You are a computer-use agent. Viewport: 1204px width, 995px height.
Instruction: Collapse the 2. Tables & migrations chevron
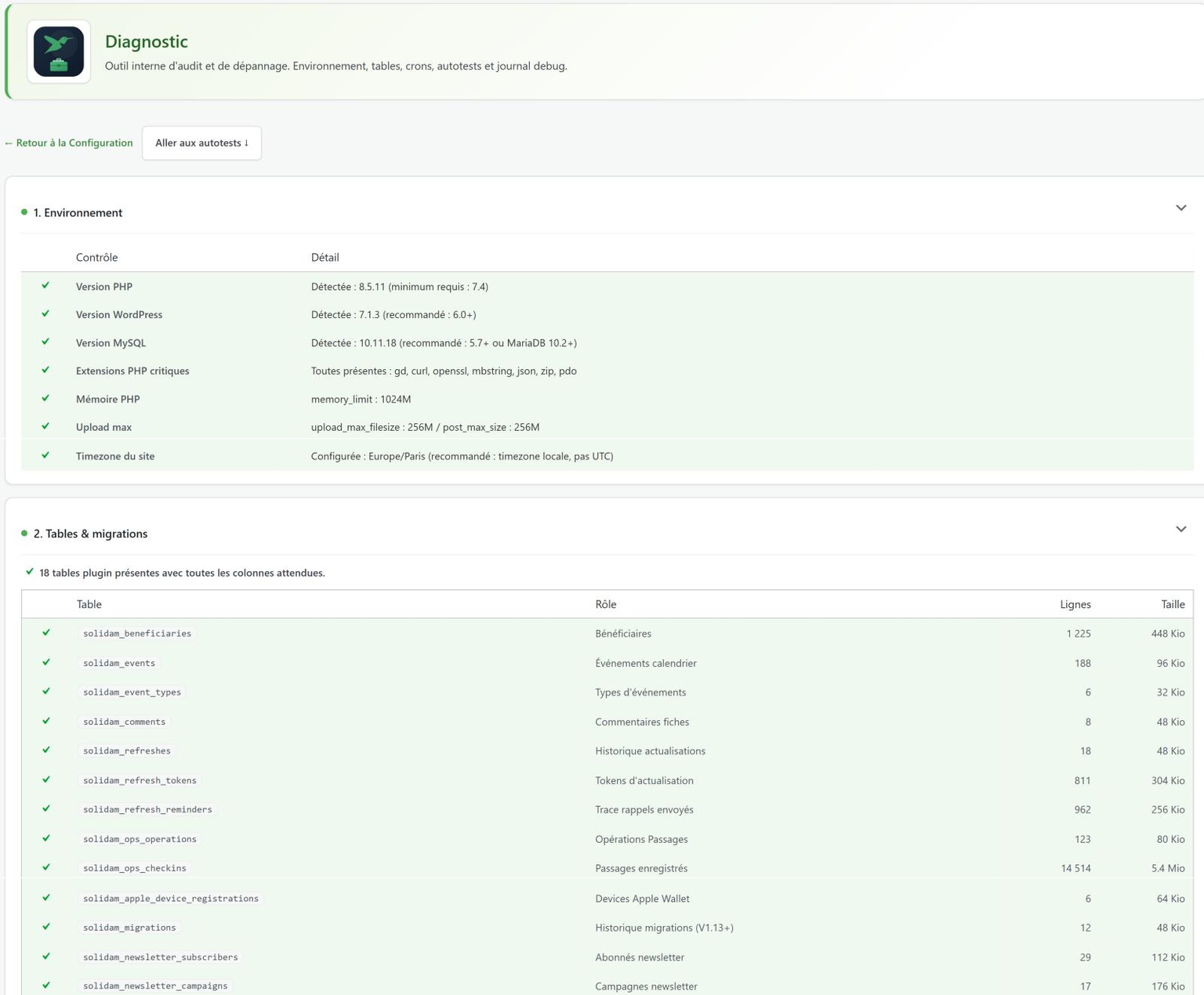(1180, 529)
